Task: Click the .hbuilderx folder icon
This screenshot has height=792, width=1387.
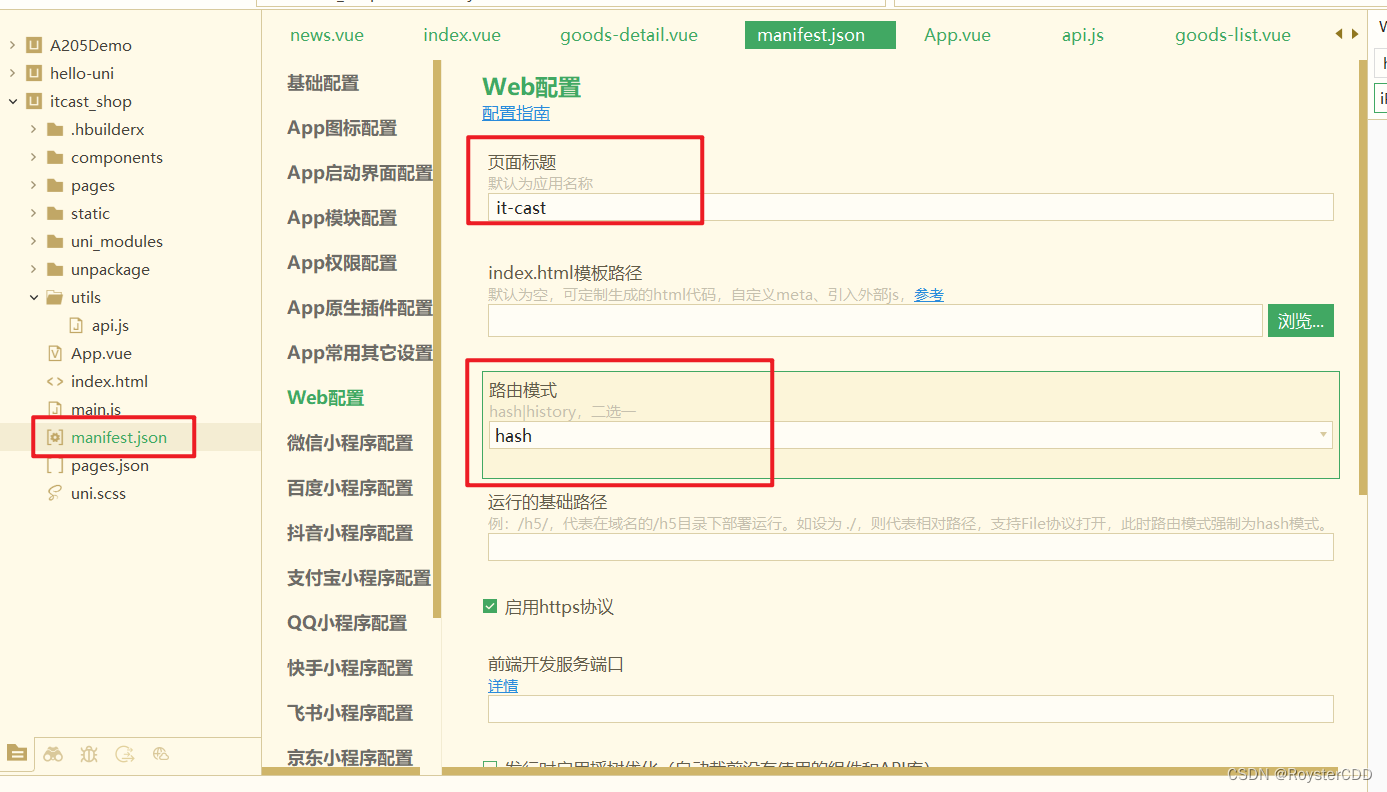Action: pos(55,129)
